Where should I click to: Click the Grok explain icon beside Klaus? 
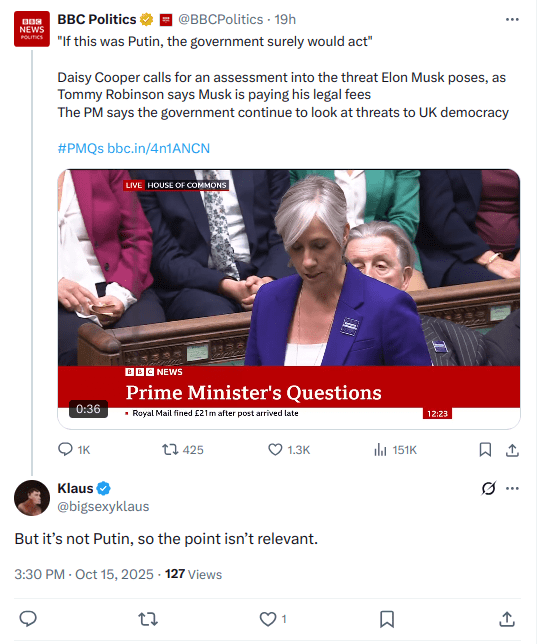489,488
